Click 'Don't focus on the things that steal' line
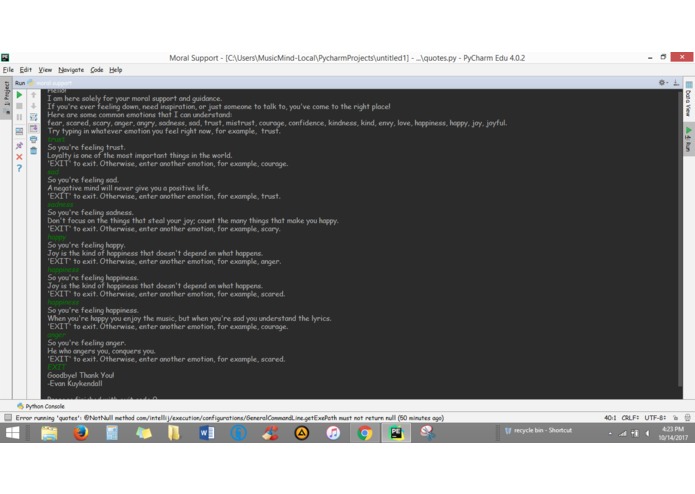The image size is (695, 494). 193,220
